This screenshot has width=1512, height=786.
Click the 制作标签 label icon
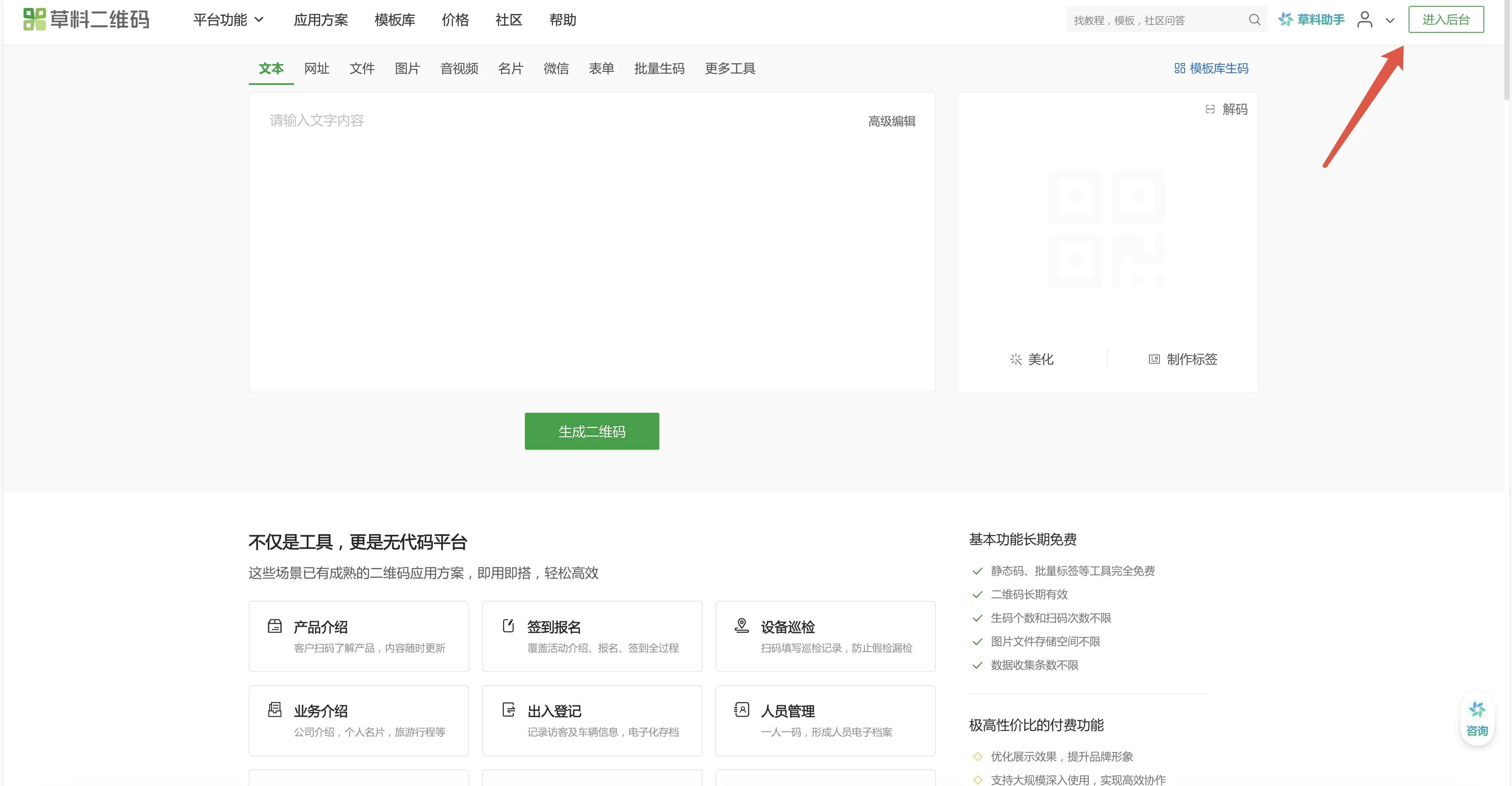(1154, 359)
